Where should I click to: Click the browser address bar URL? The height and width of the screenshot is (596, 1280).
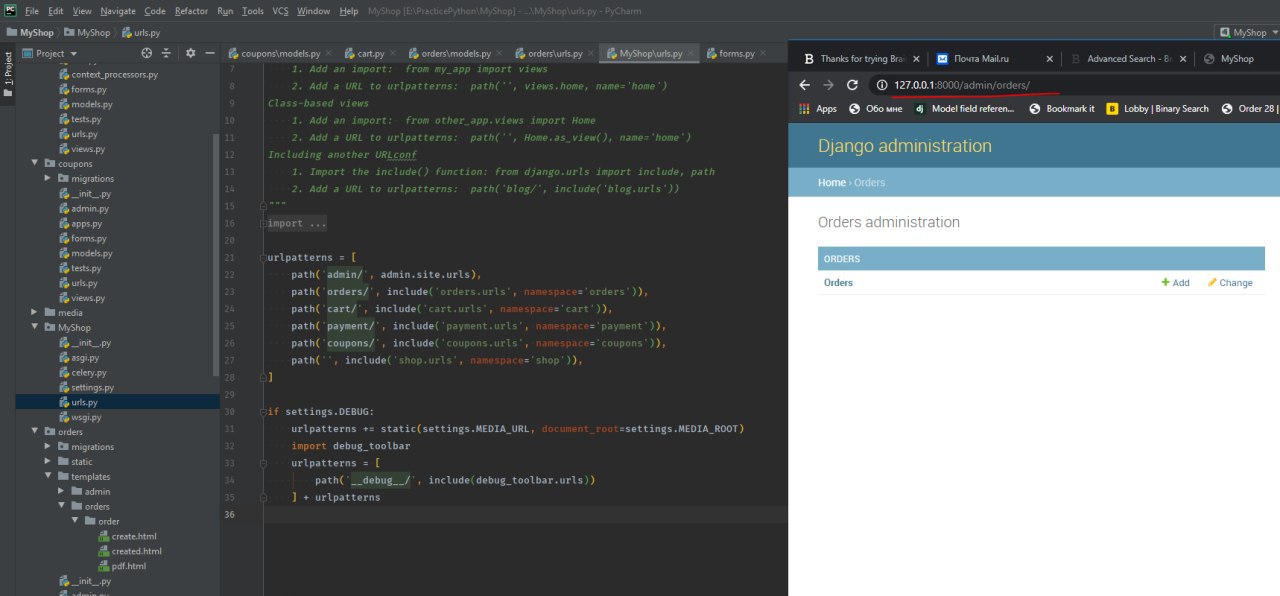point(961,85)
